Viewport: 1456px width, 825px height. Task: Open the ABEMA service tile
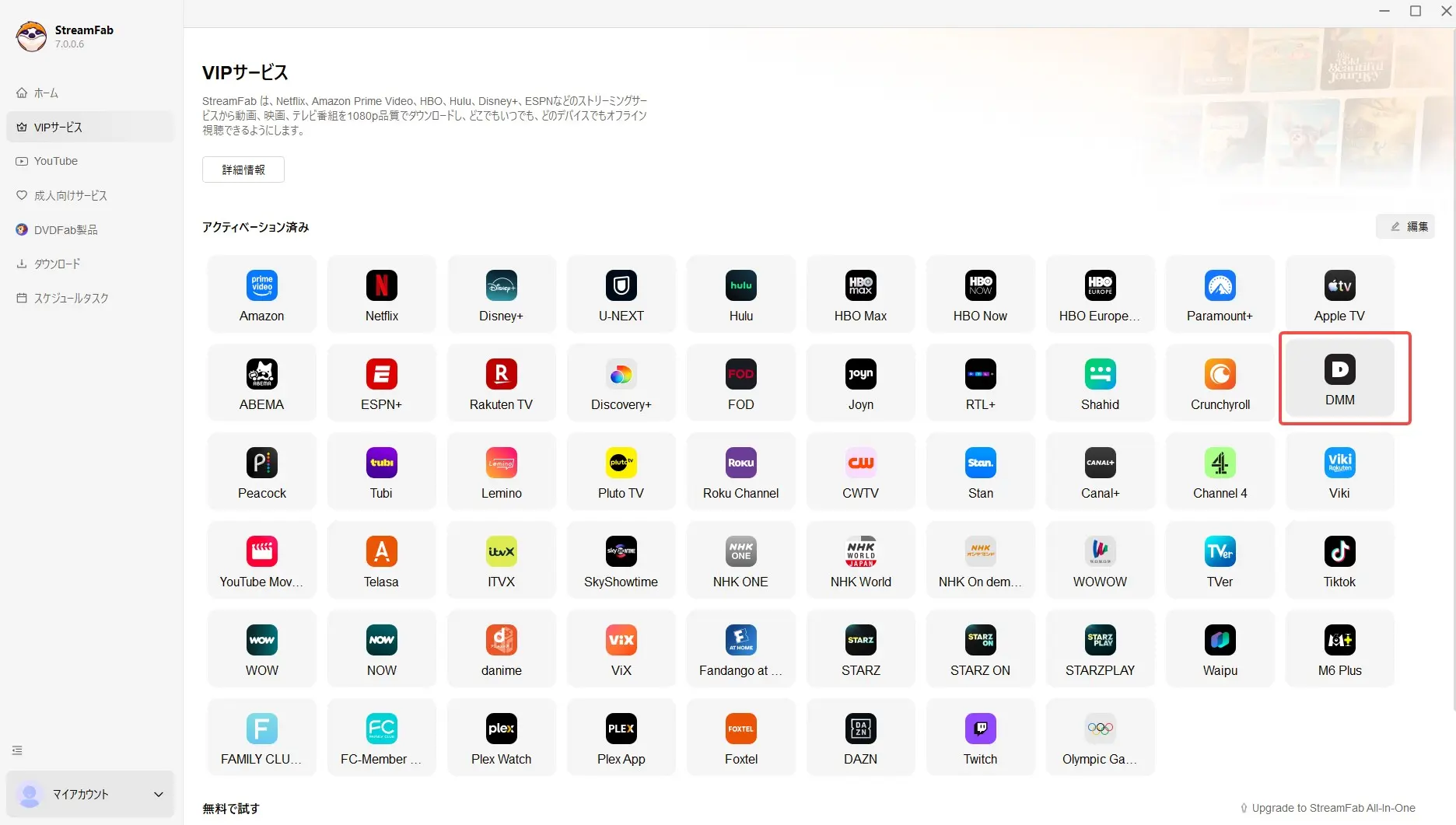click(x=262, y=383)
